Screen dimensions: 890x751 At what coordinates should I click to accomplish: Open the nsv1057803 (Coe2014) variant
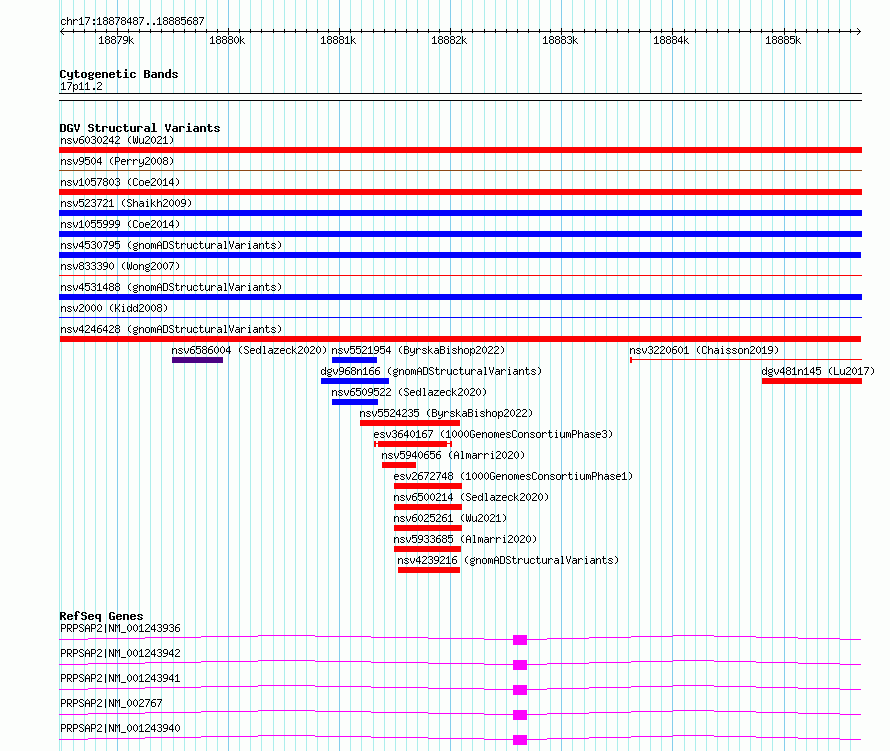[120, 182]
